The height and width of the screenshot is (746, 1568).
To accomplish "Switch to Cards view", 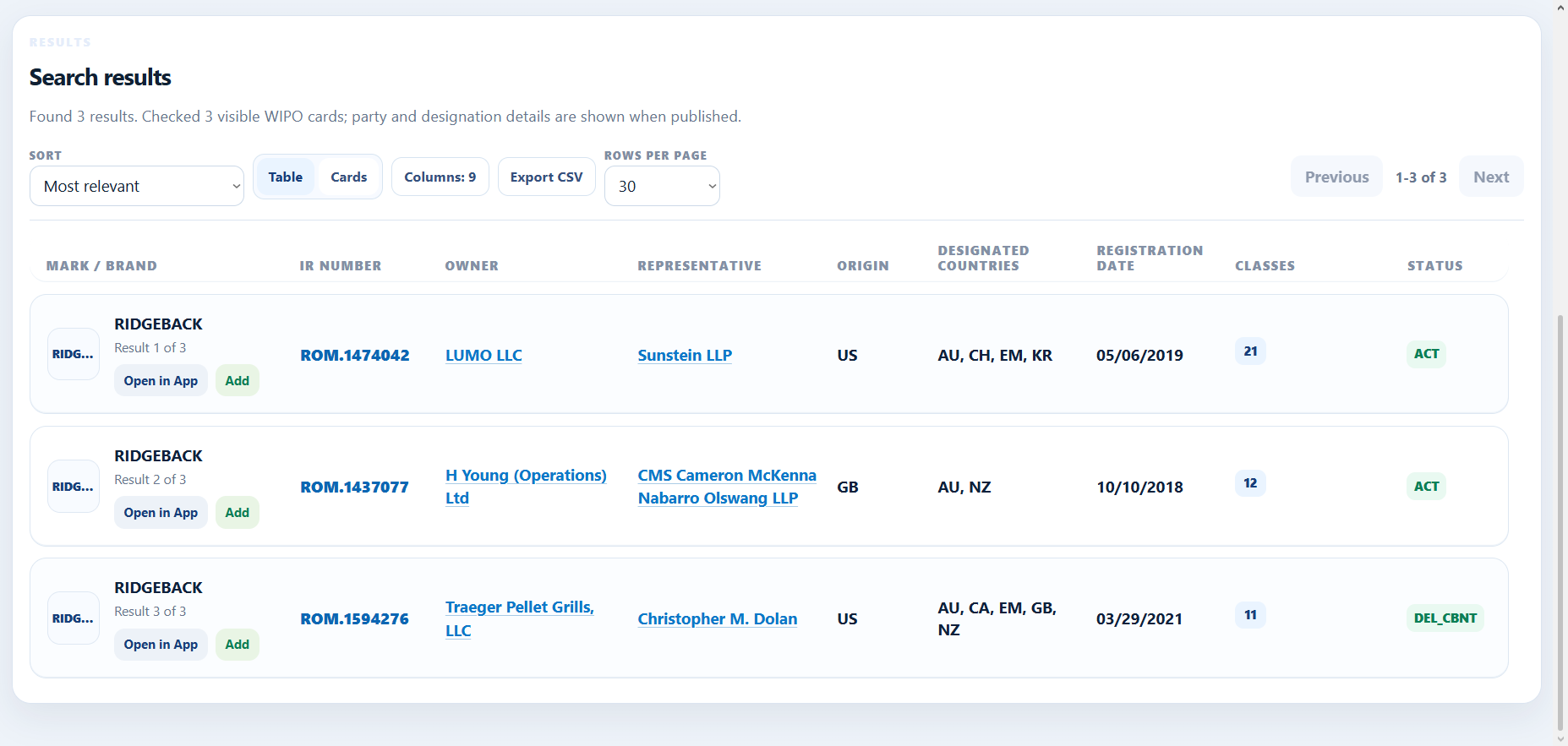I will click(349, 177).
